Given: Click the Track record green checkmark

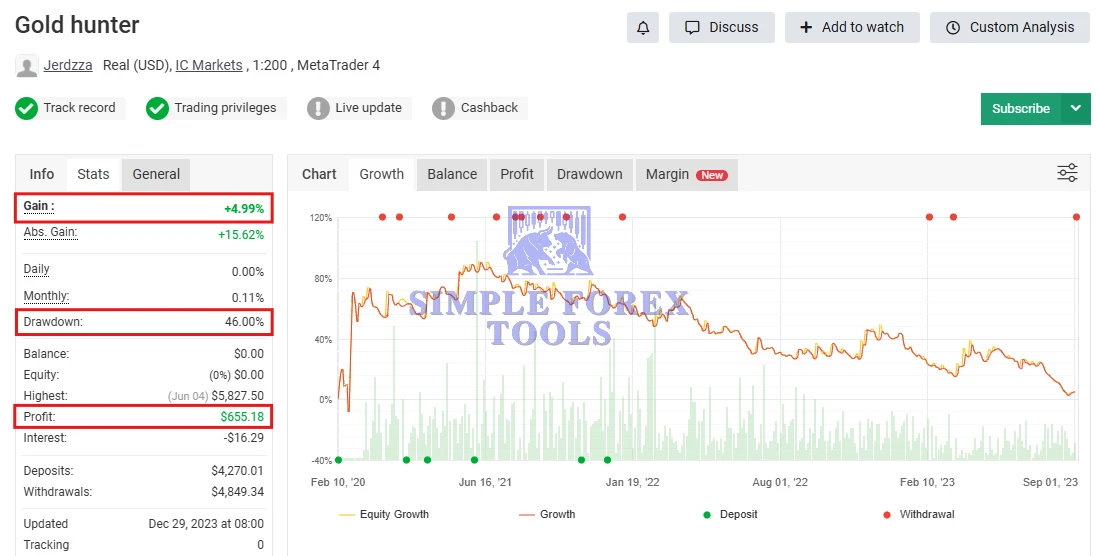Looking at the screenshot, I should click(27, 108).
